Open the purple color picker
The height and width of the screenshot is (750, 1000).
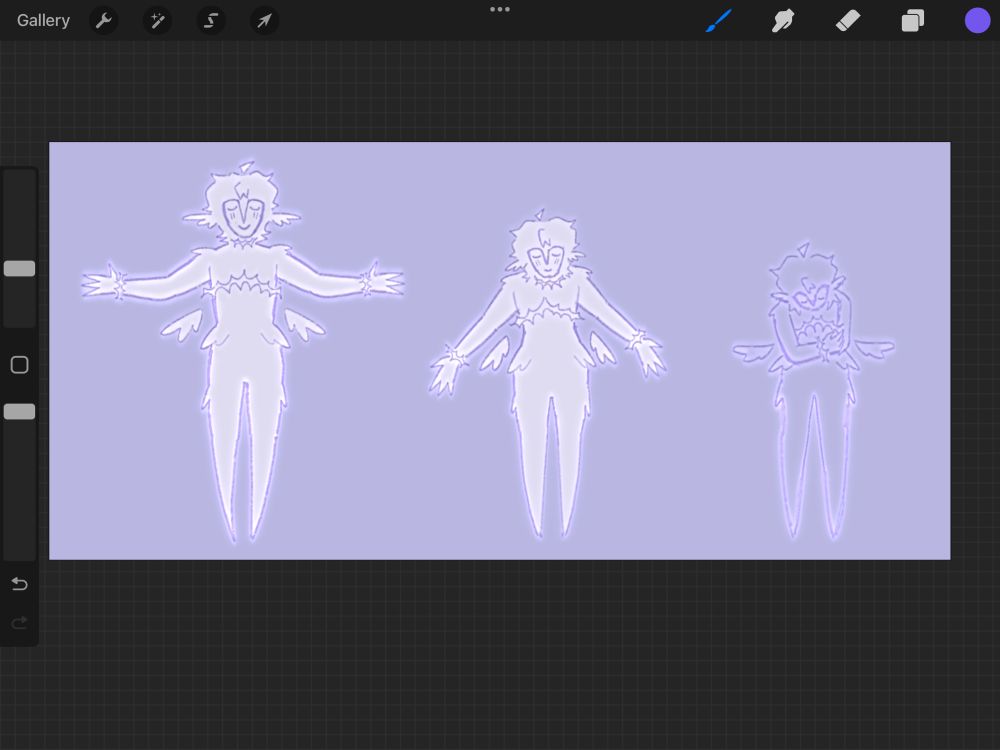[977, 20]
